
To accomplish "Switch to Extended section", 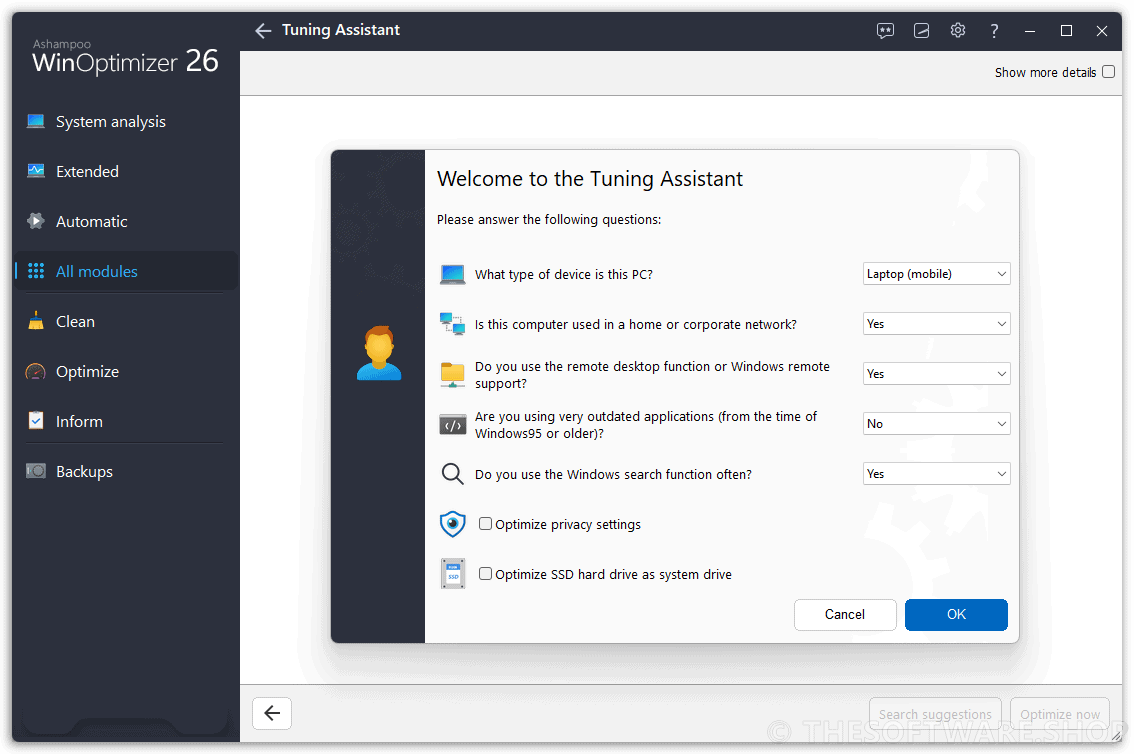I will [x=126, y=171].
